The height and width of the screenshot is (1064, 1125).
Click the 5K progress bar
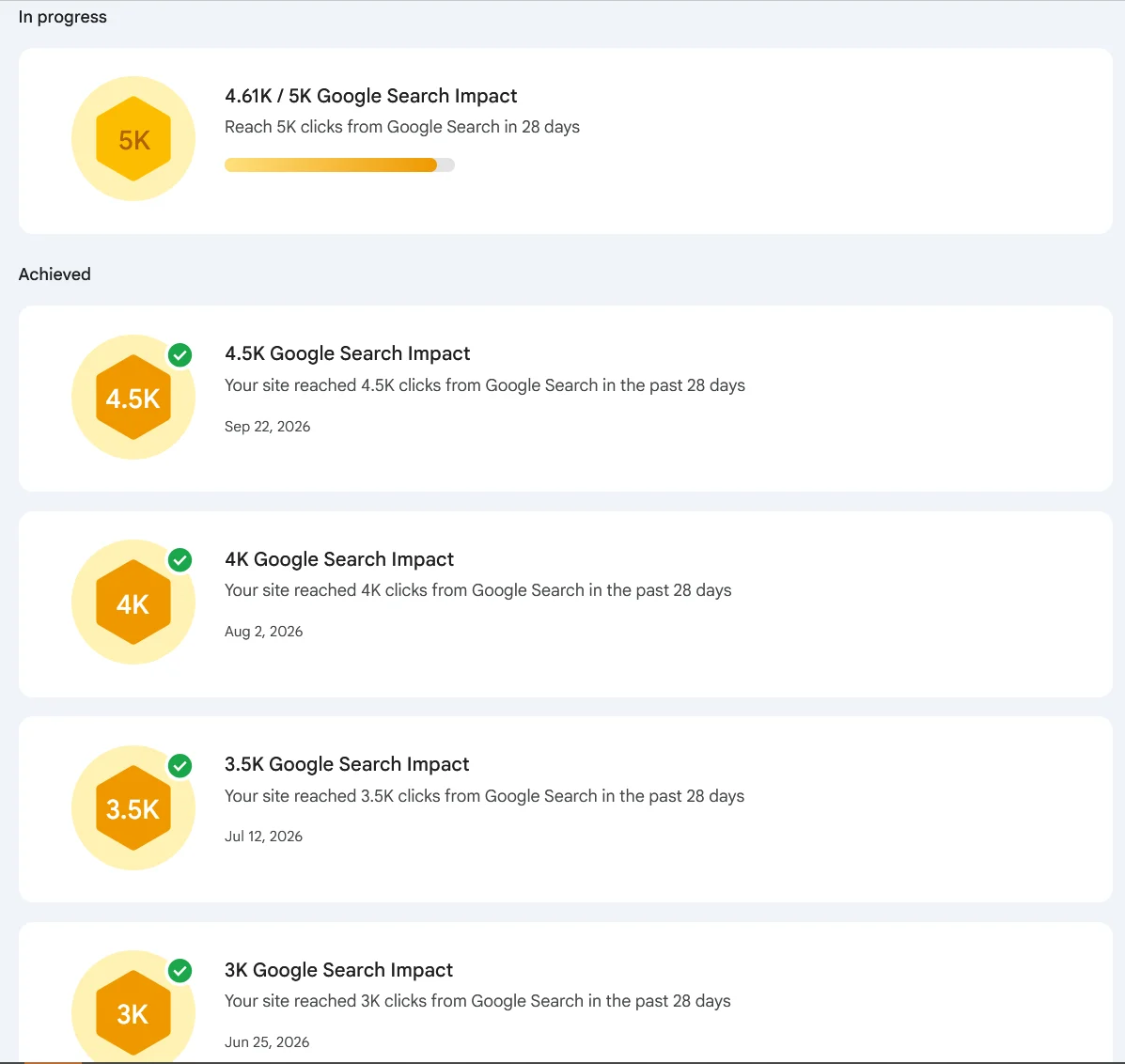(339, 165)
